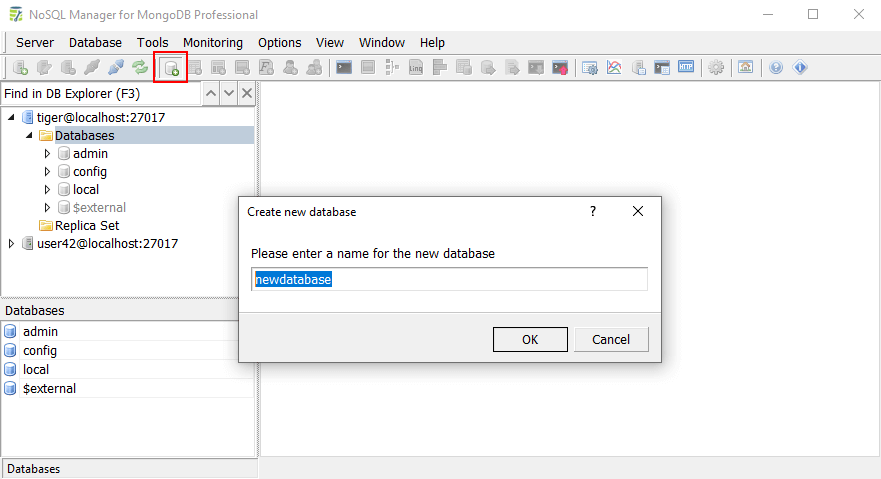
Task: Click the performance chart monitoring icon
Action: tap(614, 68)
